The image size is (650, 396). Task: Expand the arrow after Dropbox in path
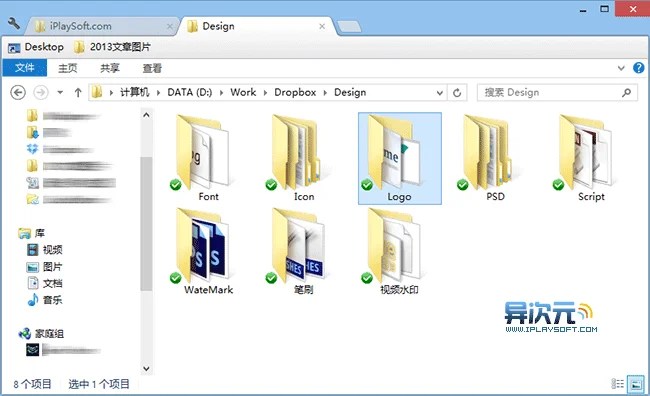pos(325,92)
